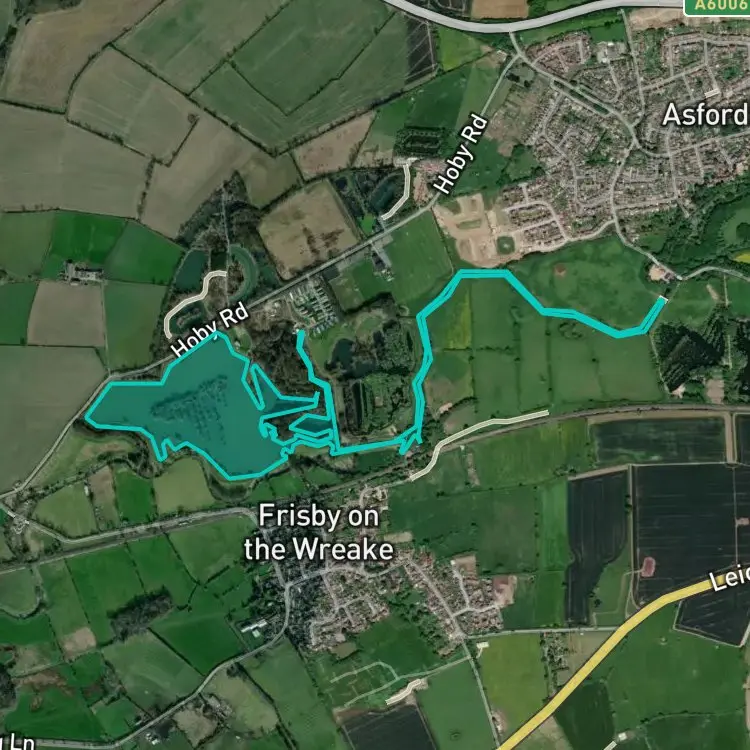Select the white track running along the railway
This screenshot has width=750, height=750.
478,443
